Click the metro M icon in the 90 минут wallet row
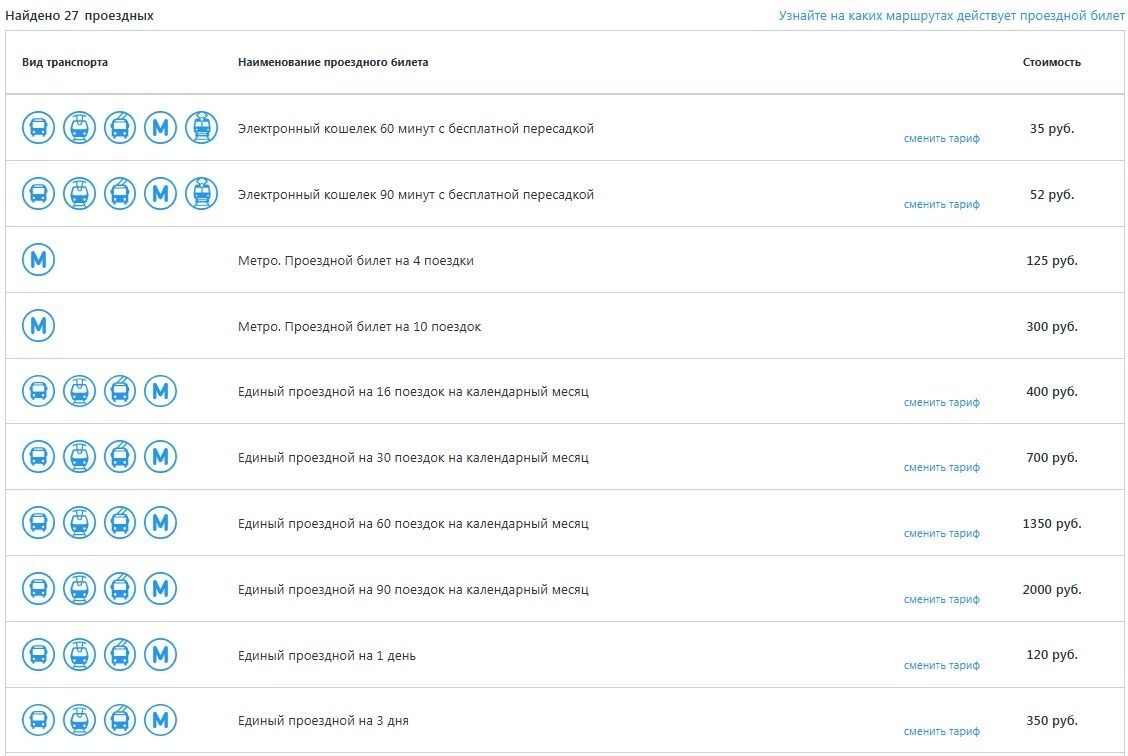This screenshot has height=756, width=1128. click(x=160, y=193)
